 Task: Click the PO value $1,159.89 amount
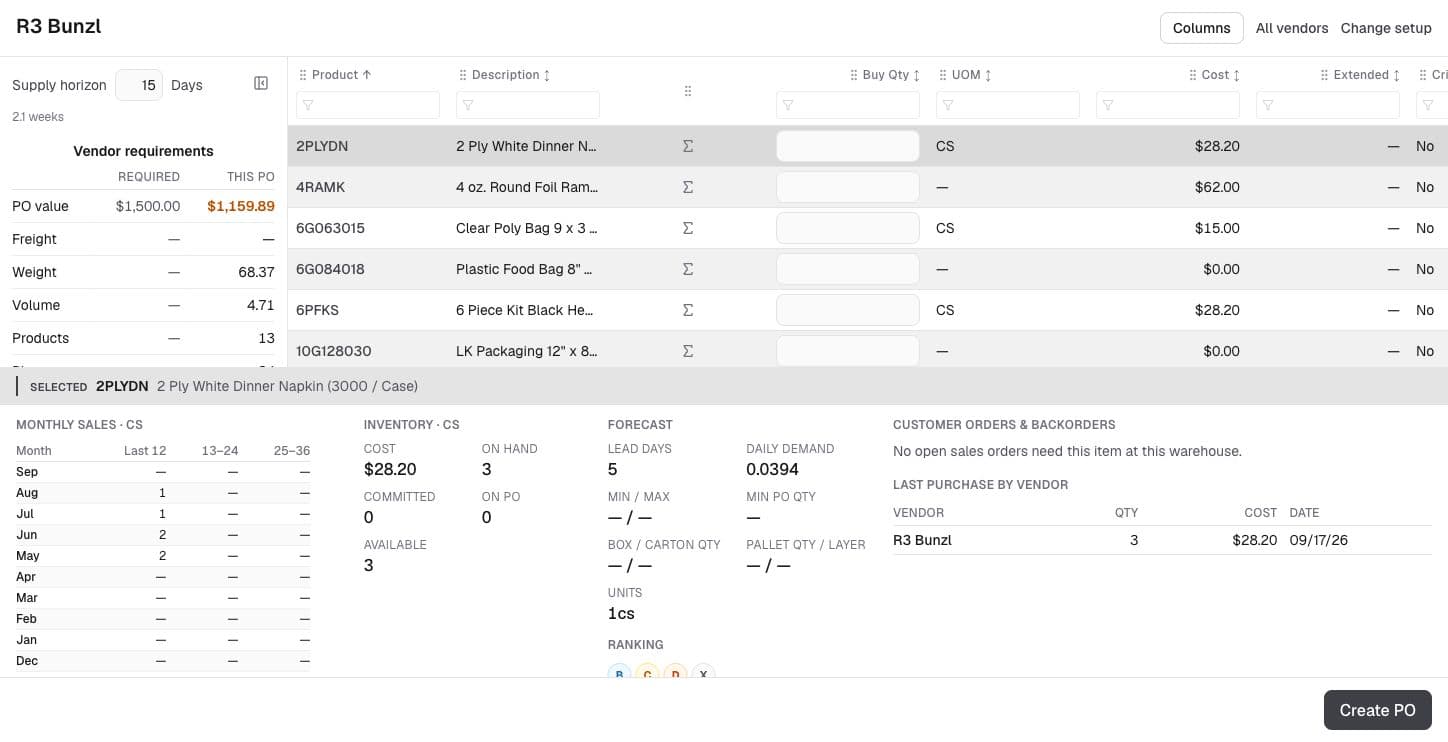click(x=241, y=206)
